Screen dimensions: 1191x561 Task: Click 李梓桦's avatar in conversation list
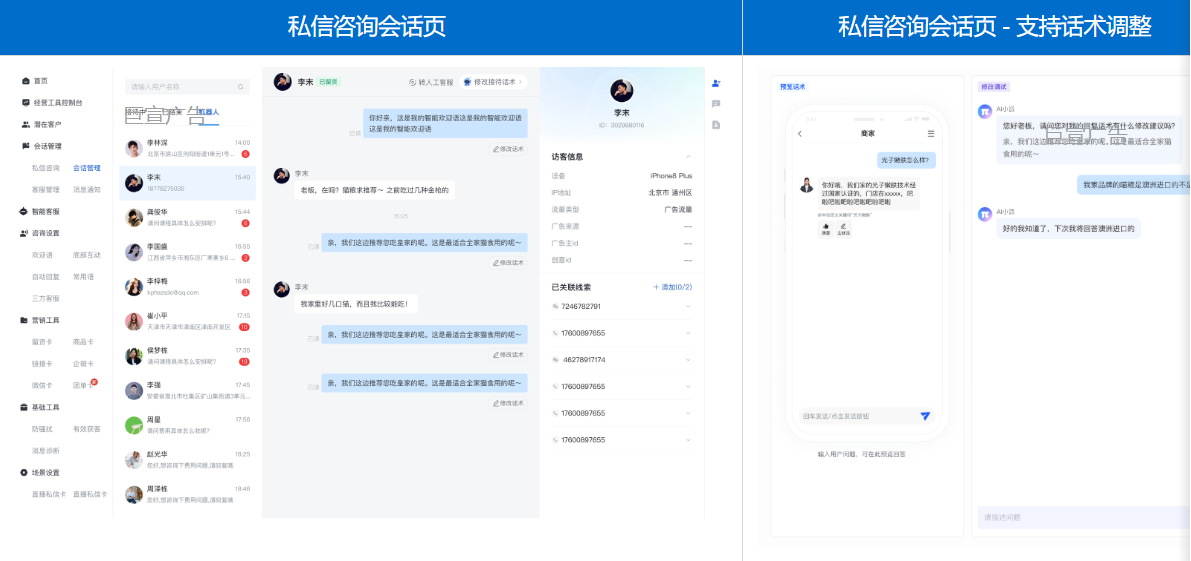tap(134, 286)
